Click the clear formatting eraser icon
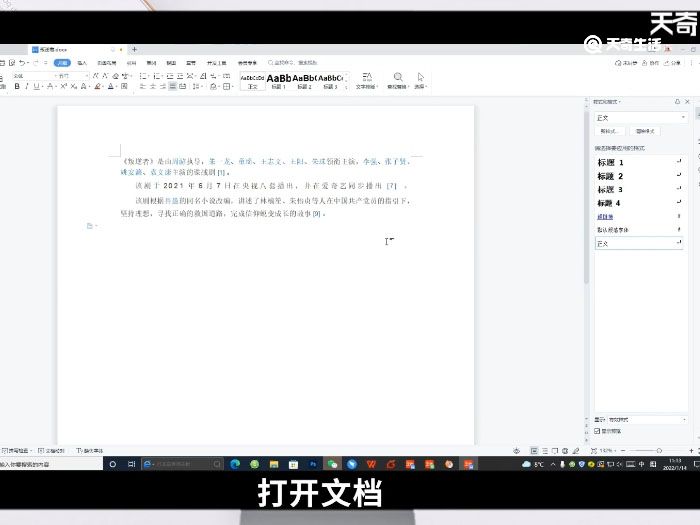 [x=116, y=76]
